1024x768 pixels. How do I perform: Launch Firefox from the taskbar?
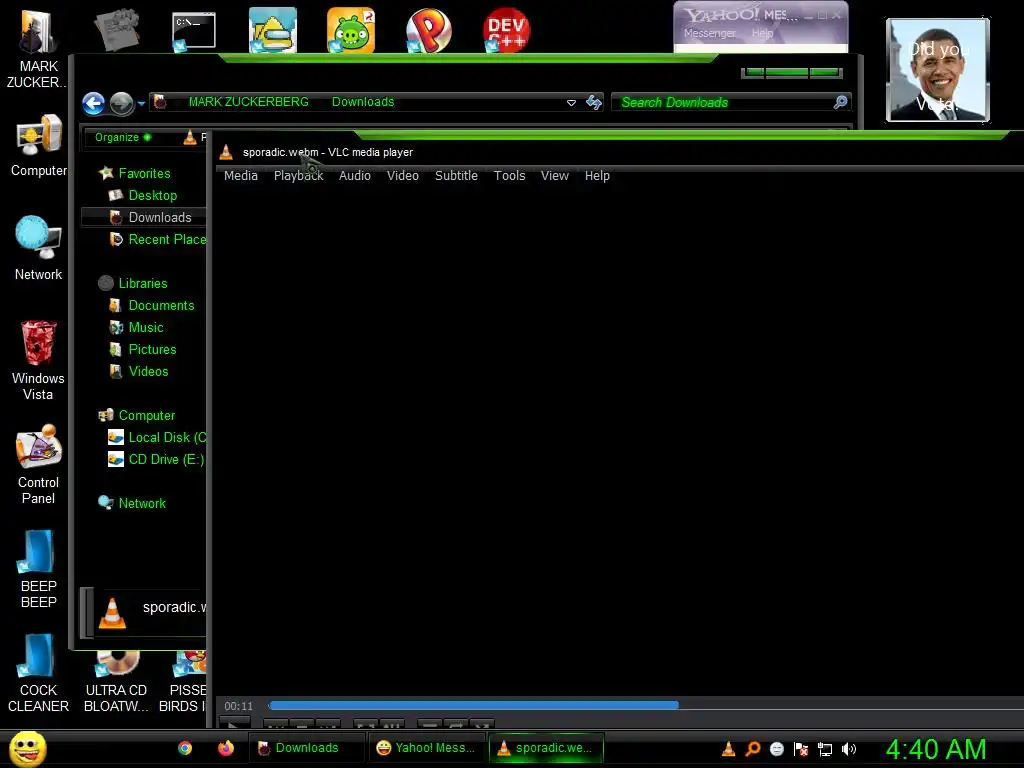[x=226, y=748]
